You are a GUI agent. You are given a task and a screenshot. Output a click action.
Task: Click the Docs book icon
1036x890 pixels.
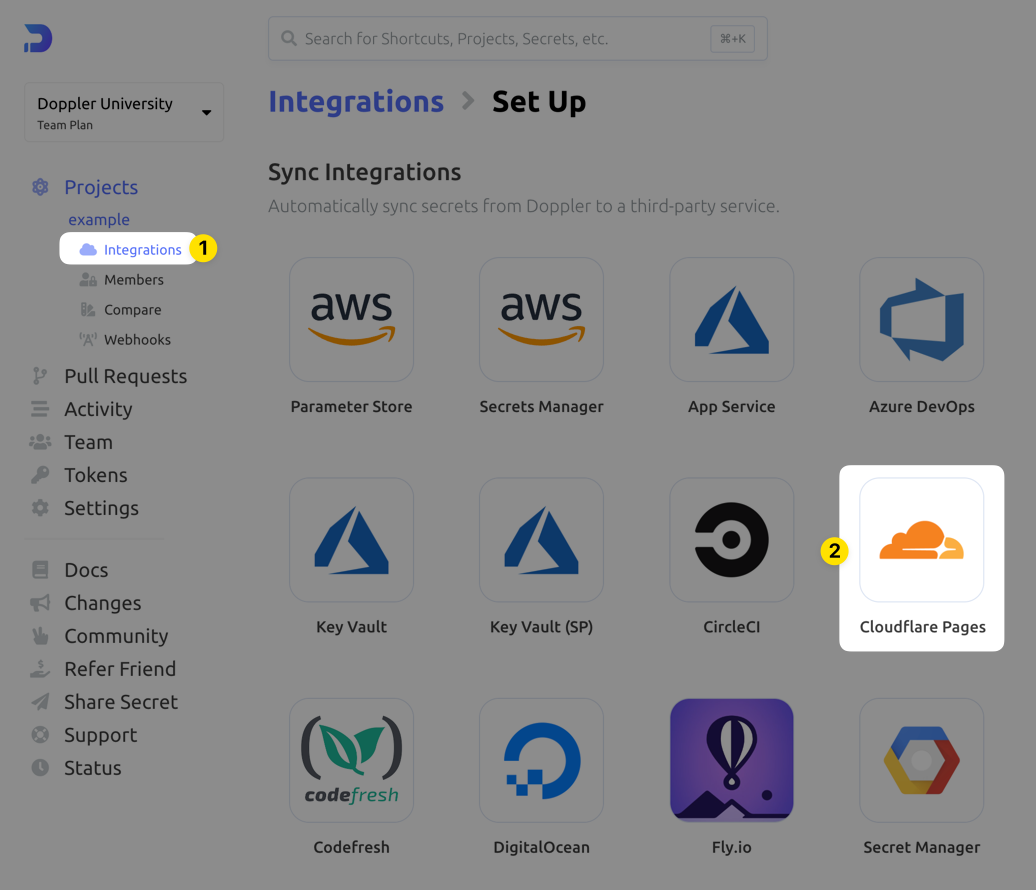point(40,570)
